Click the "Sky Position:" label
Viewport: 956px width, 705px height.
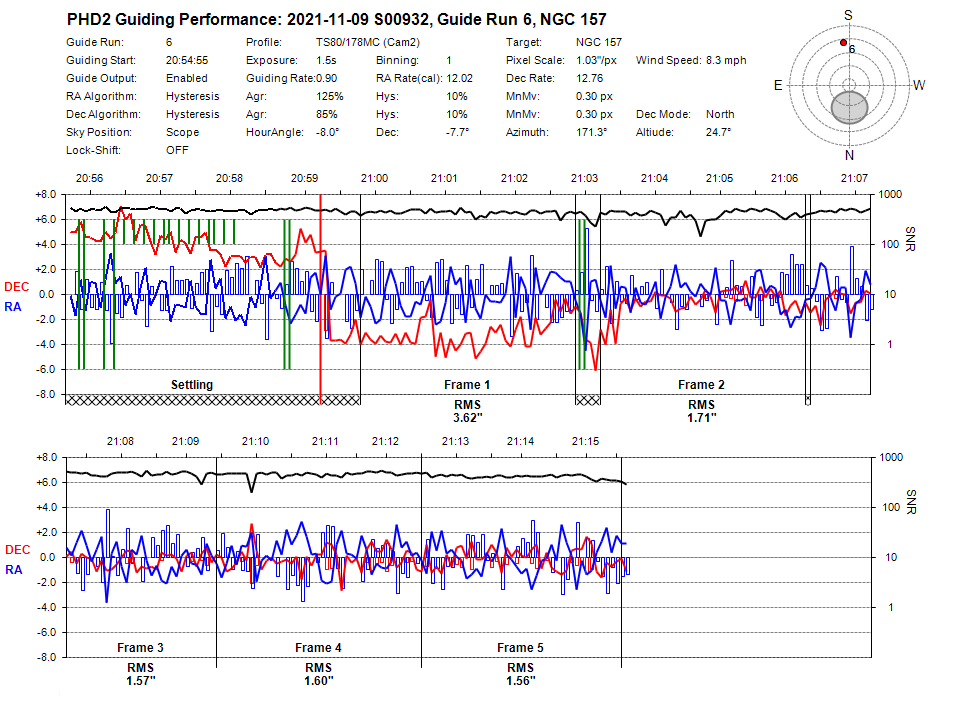(x=99, y=132)
